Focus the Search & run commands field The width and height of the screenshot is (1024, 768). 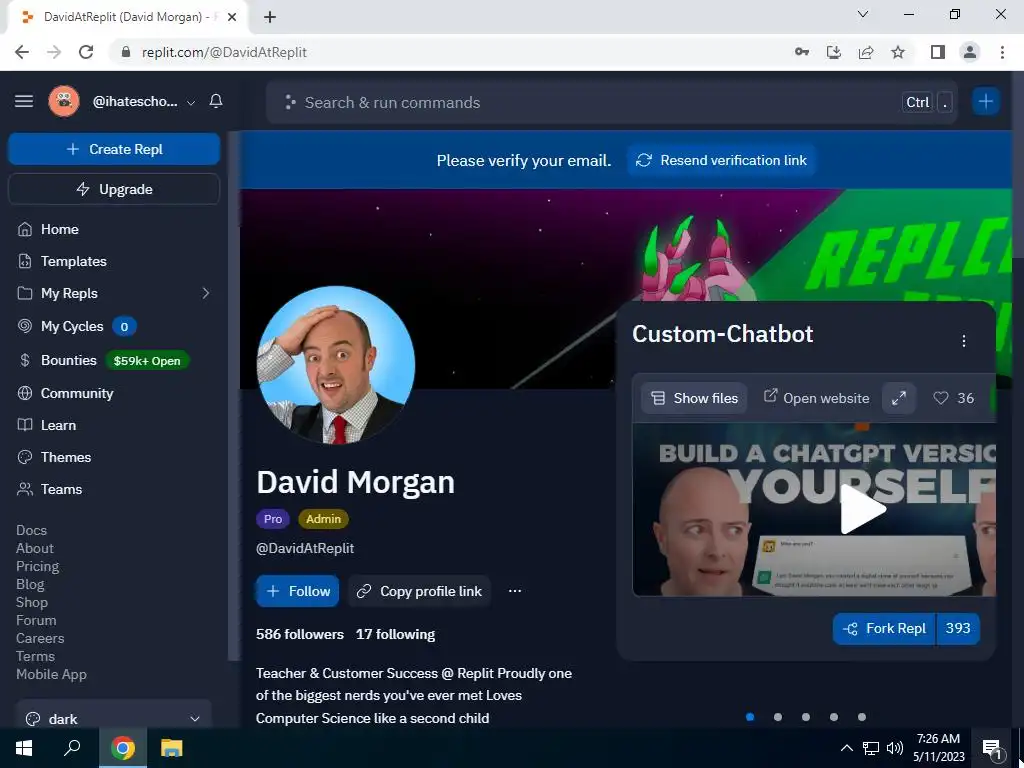pos(611,103)
